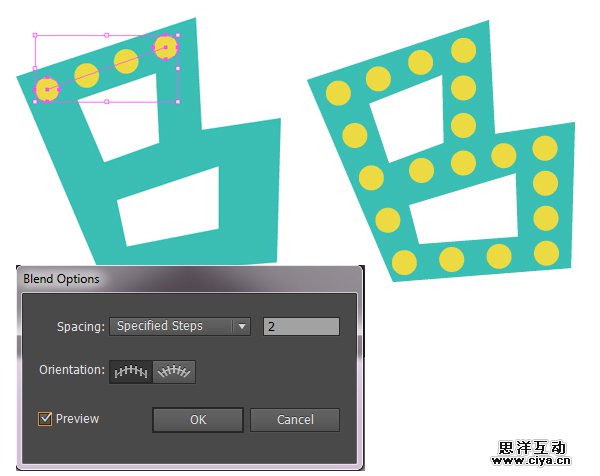This screenshot has width=600, height=476.
Task: Click the Blend Options title bar
Action: point(189,279)
